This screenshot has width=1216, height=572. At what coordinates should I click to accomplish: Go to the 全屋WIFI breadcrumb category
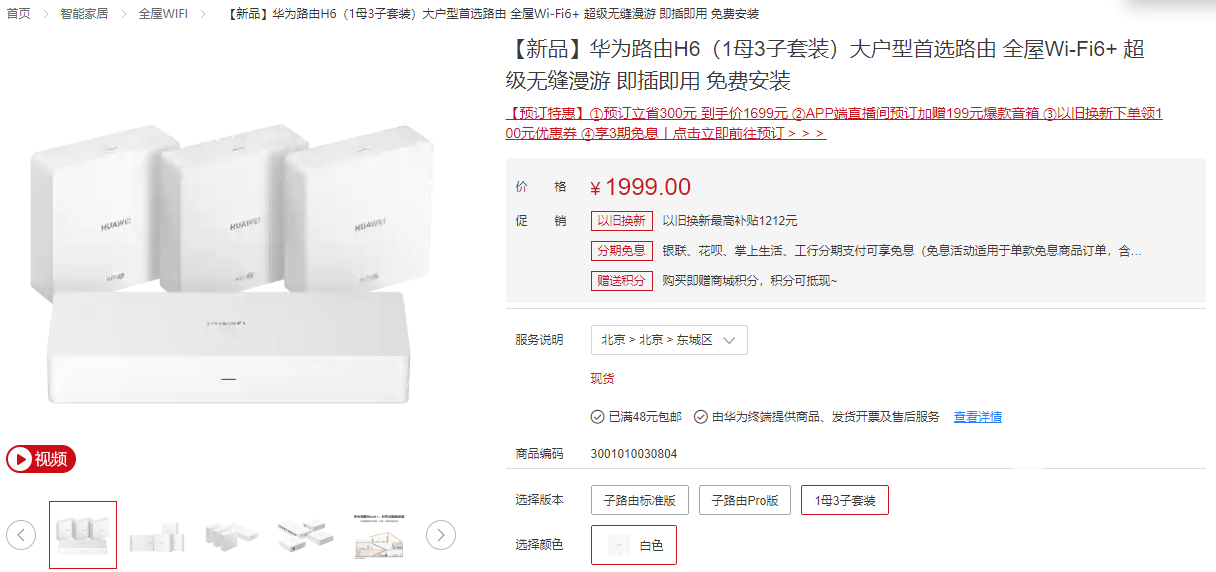point(163,14)
